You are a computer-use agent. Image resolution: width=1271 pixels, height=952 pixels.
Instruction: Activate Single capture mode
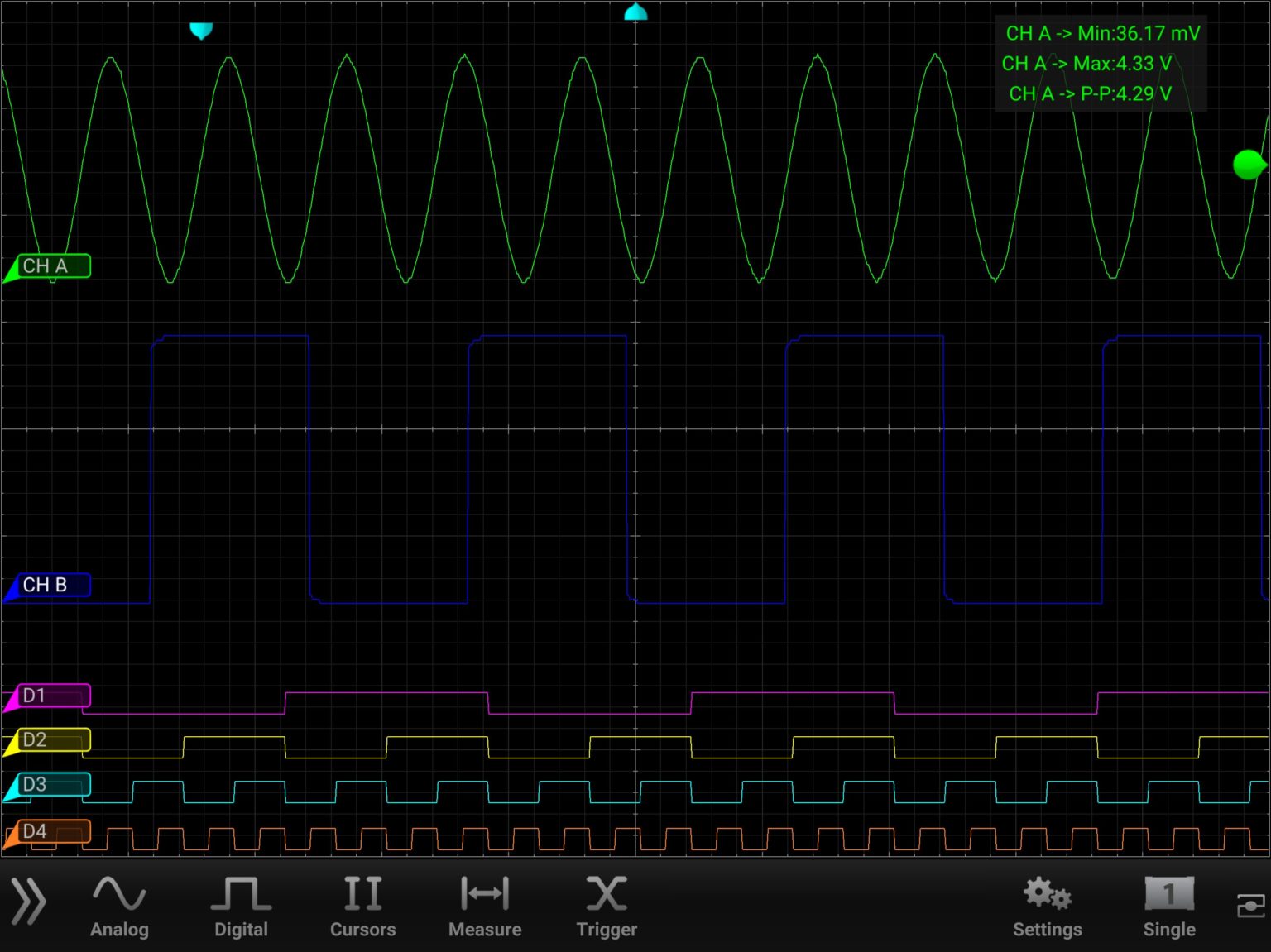pos(1169,906)
